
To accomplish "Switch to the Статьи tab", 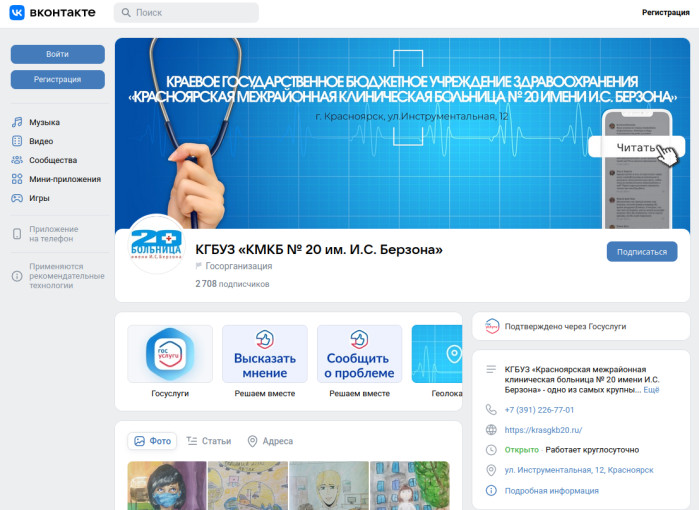I will pyautogui.click(x=209, y=441).
